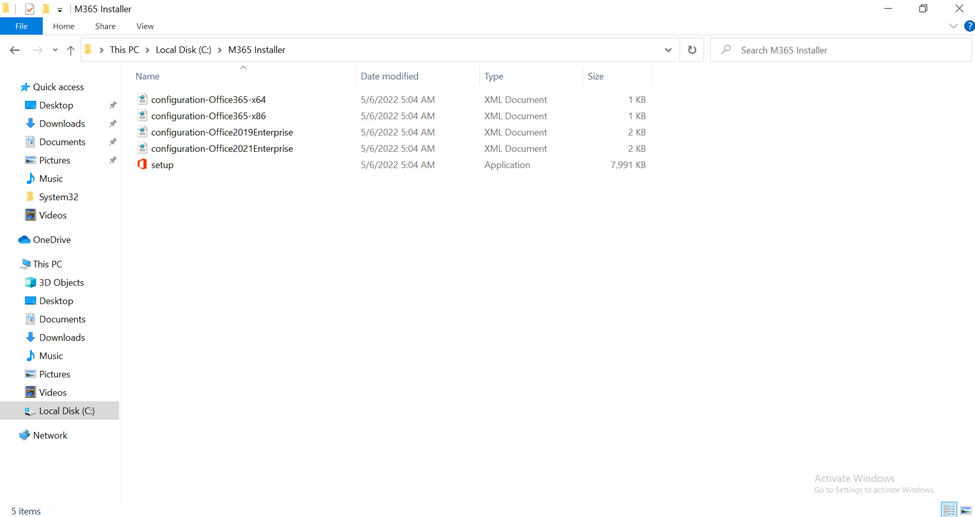The image size is (975, 517).
Task: Select Quick access in navigation pane
Action: click(58, 87)
